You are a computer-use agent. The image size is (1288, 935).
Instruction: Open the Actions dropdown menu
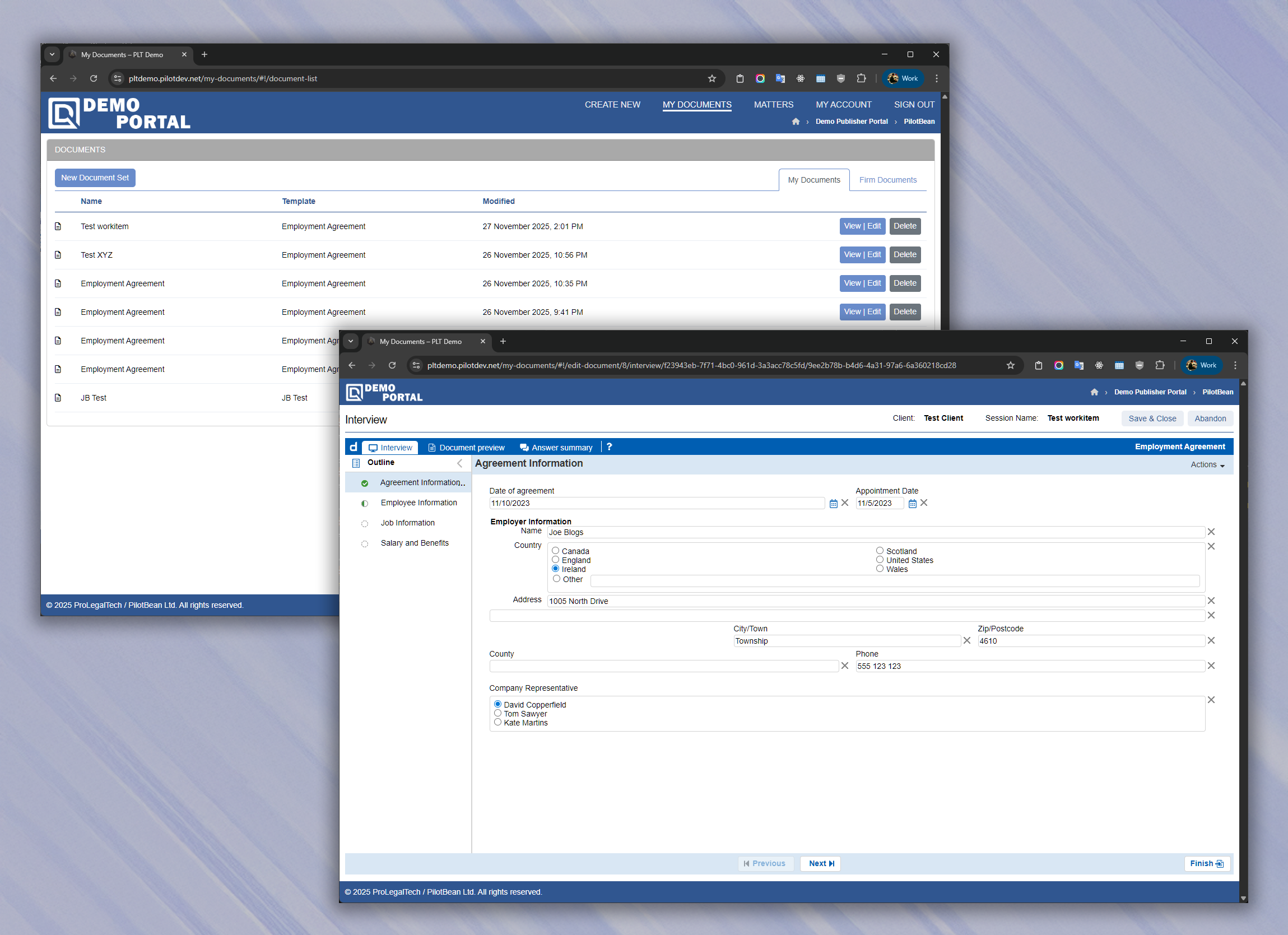coord(1207,464)
